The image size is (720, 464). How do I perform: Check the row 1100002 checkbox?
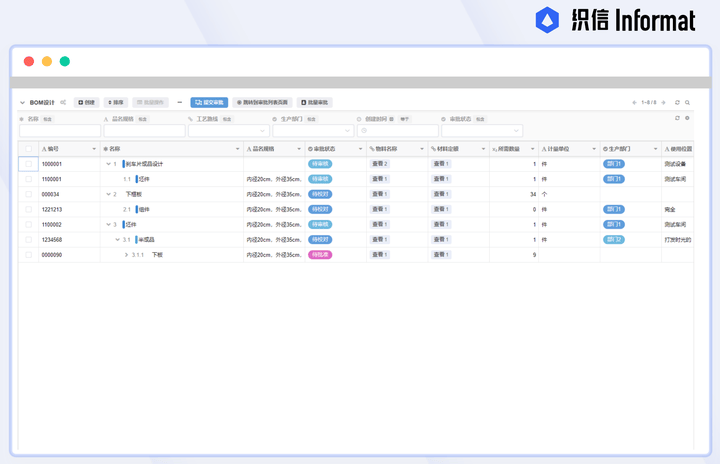point(28,225)
